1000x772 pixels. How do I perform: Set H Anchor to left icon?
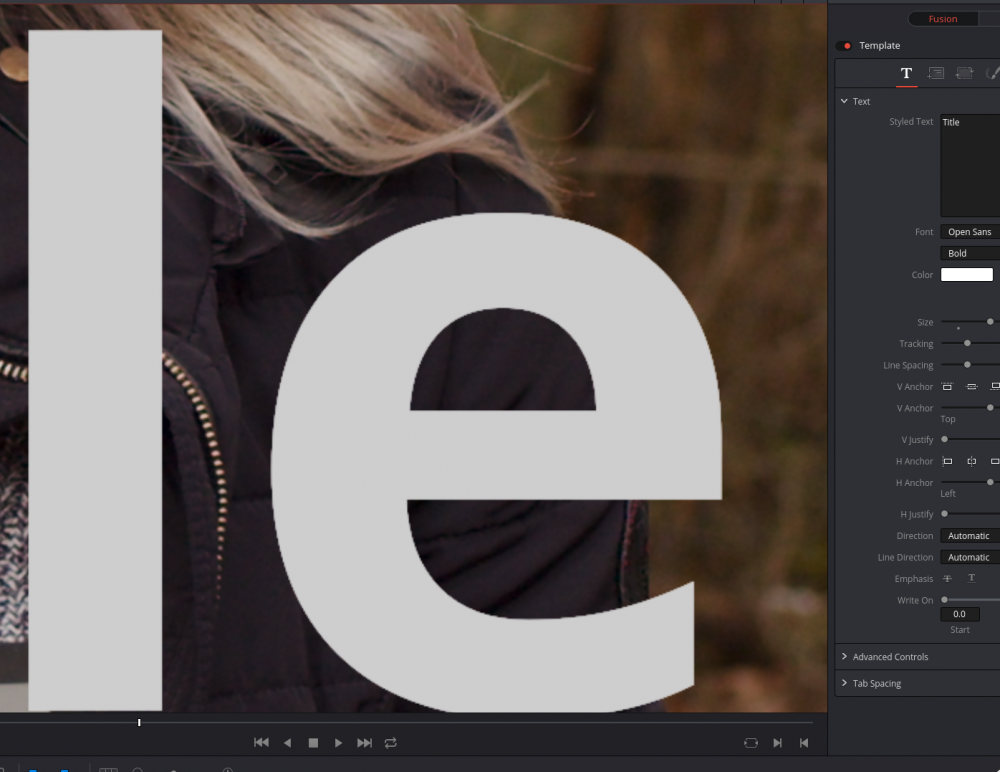(x=946, y=462)
